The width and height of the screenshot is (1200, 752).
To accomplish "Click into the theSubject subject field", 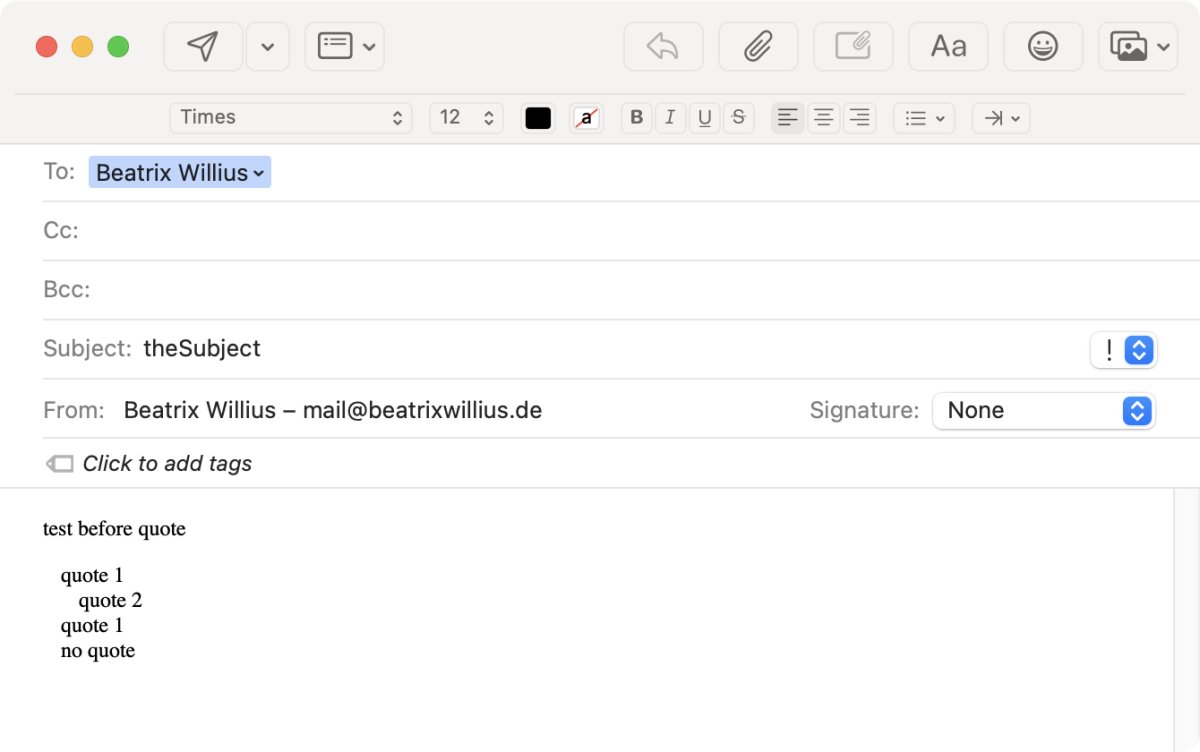I will click(x=600, y=349).
